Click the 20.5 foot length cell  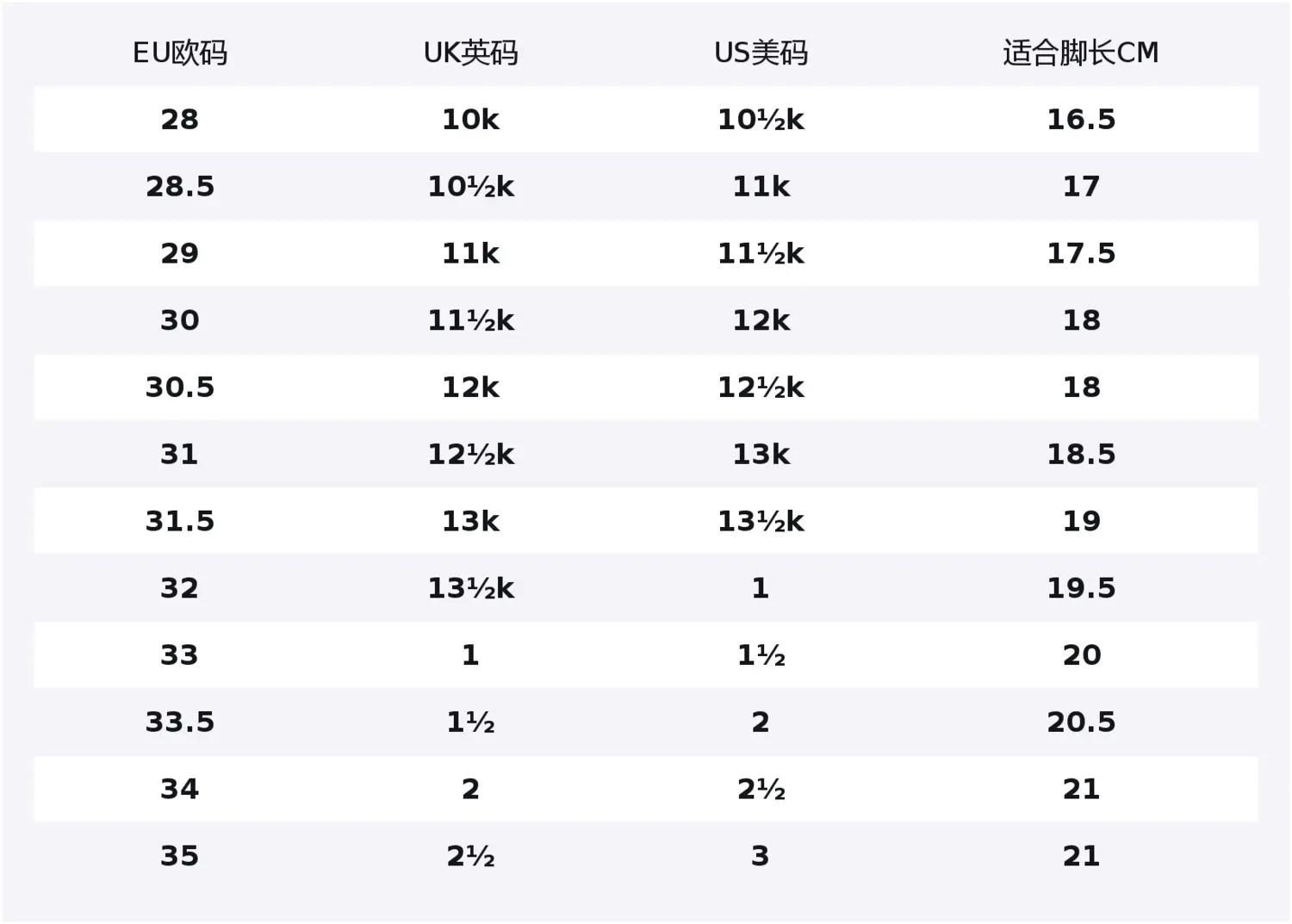point(1080,722)
